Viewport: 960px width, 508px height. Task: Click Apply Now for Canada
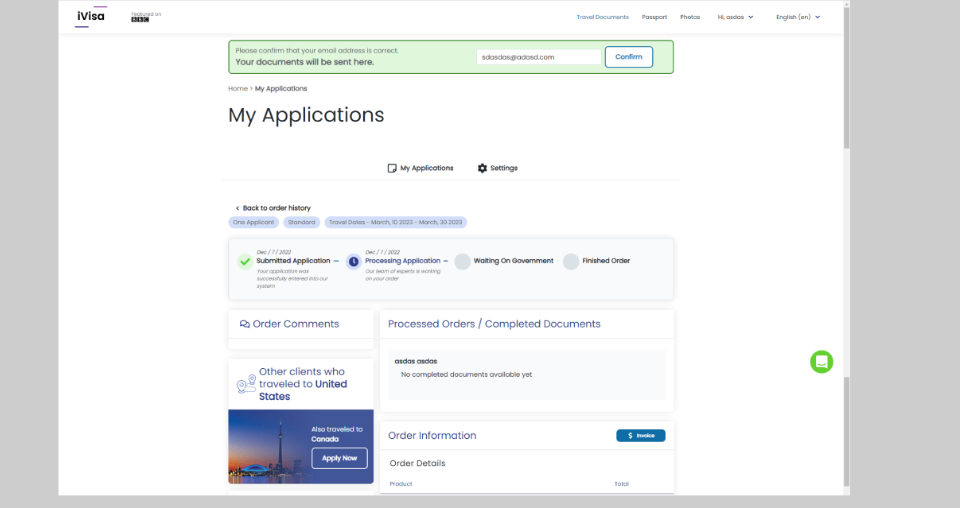coord(339,458)
